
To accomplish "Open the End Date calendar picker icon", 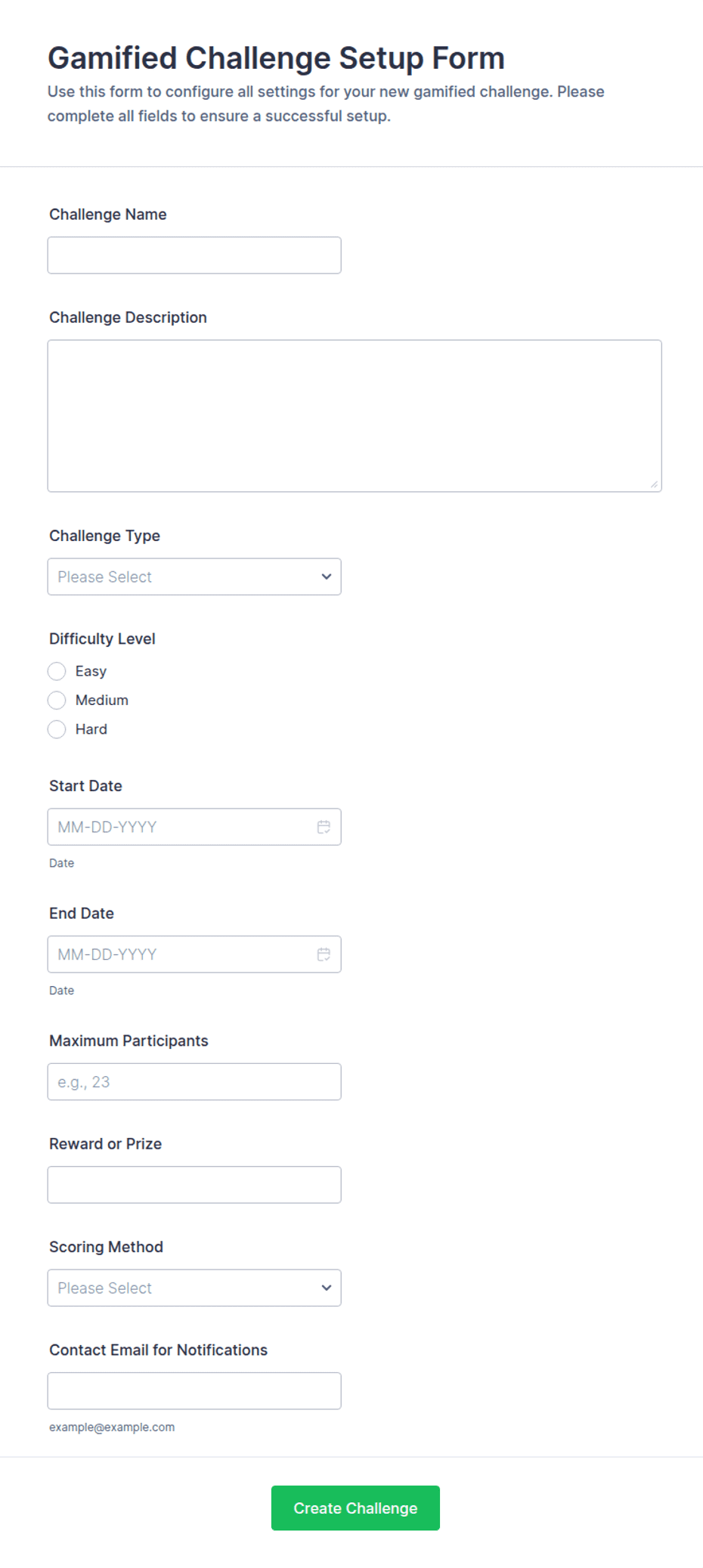I will [x=324, y=954].
